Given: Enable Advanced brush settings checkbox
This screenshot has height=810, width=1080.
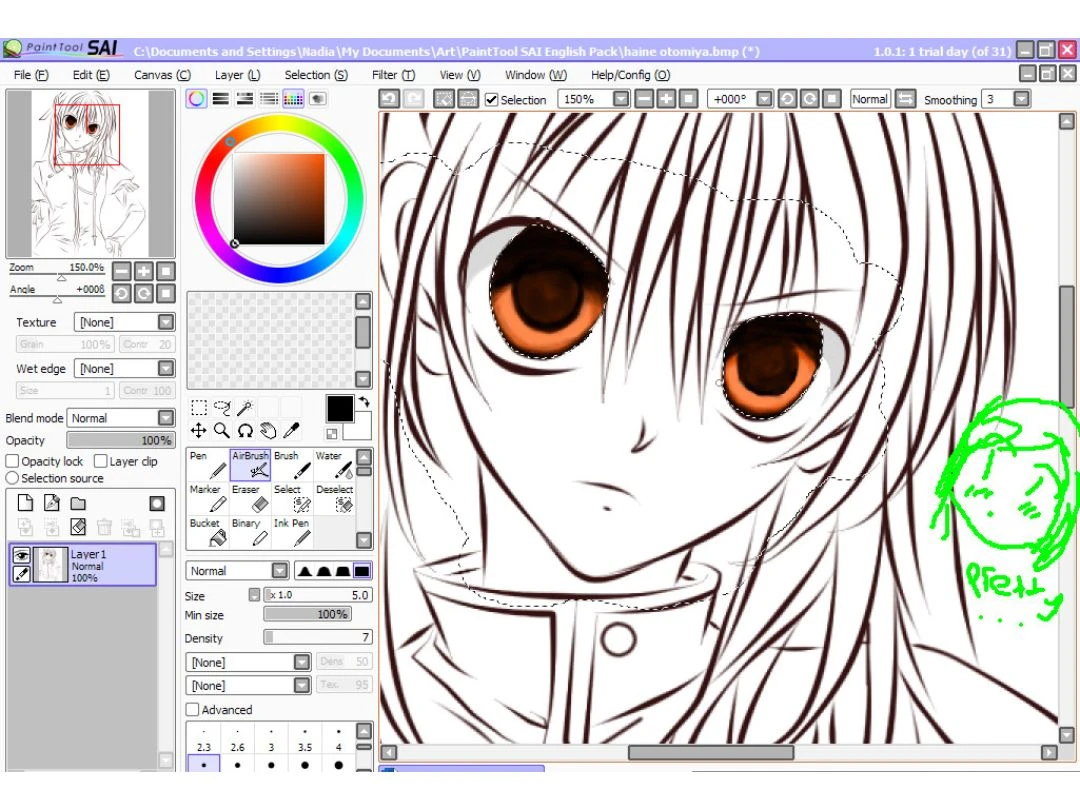Looking at the screenshot, I should 193,709.
